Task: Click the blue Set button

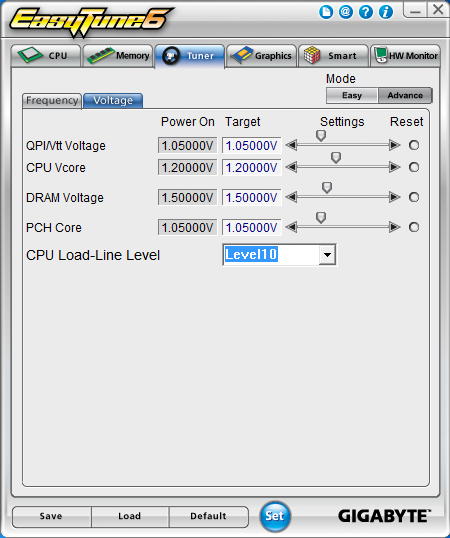Action: click(275, 516)
